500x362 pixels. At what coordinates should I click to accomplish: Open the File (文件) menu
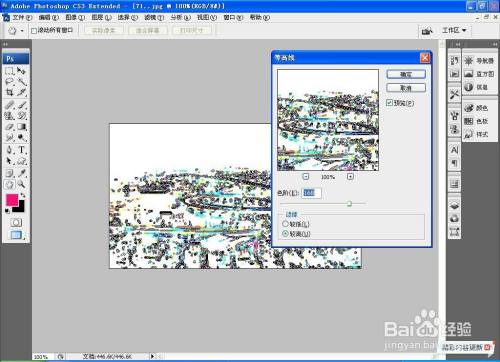tap(22, 17)
